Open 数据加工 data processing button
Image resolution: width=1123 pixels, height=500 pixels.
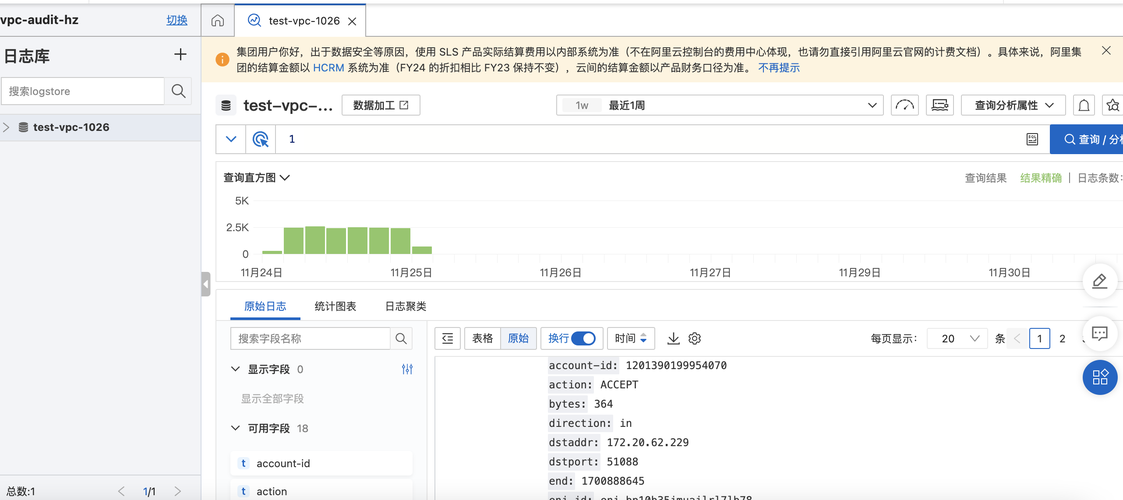(381, 105)
